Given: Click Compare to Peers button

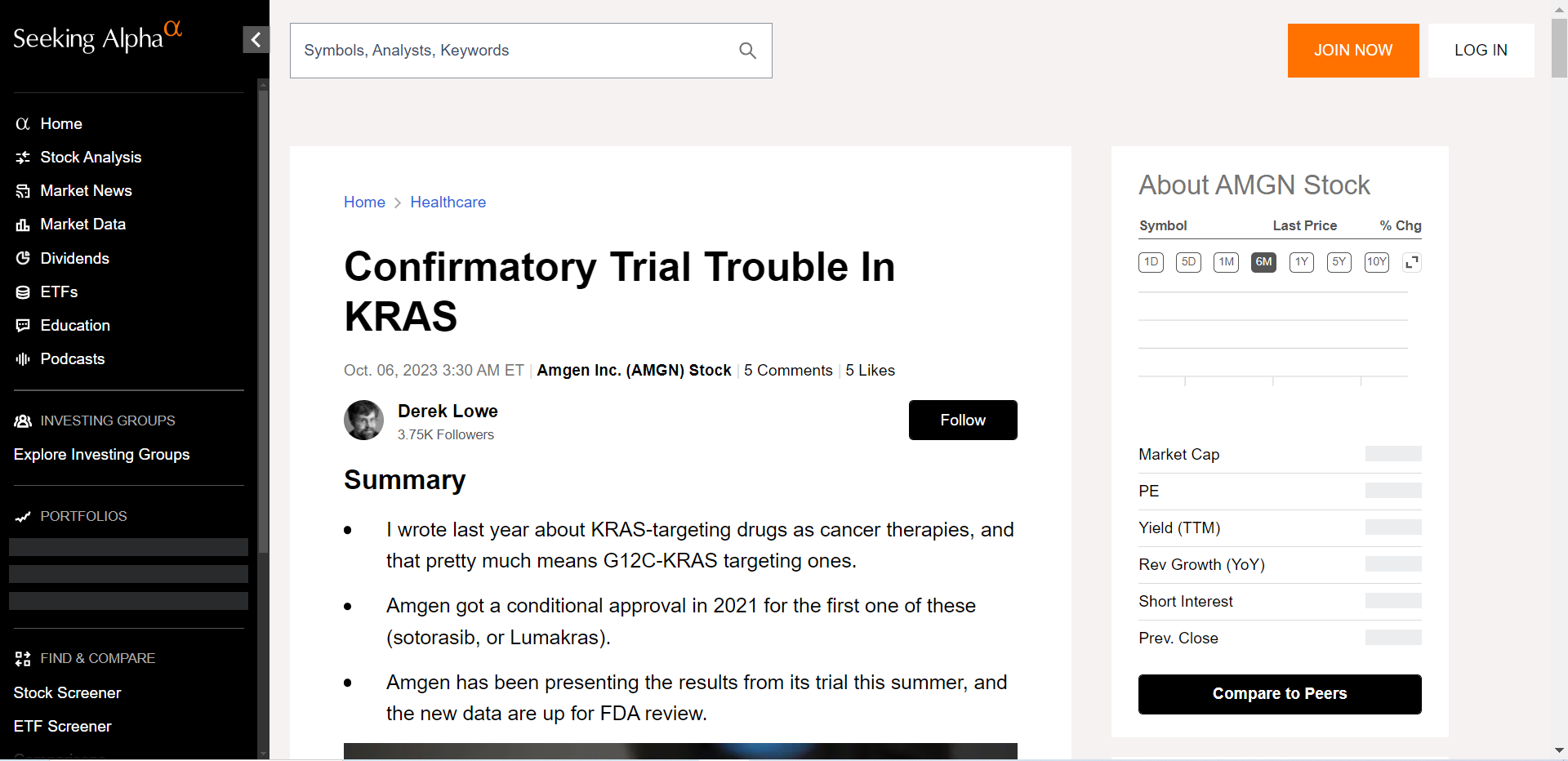Looking at the screenshot, I should (1280, 694).
